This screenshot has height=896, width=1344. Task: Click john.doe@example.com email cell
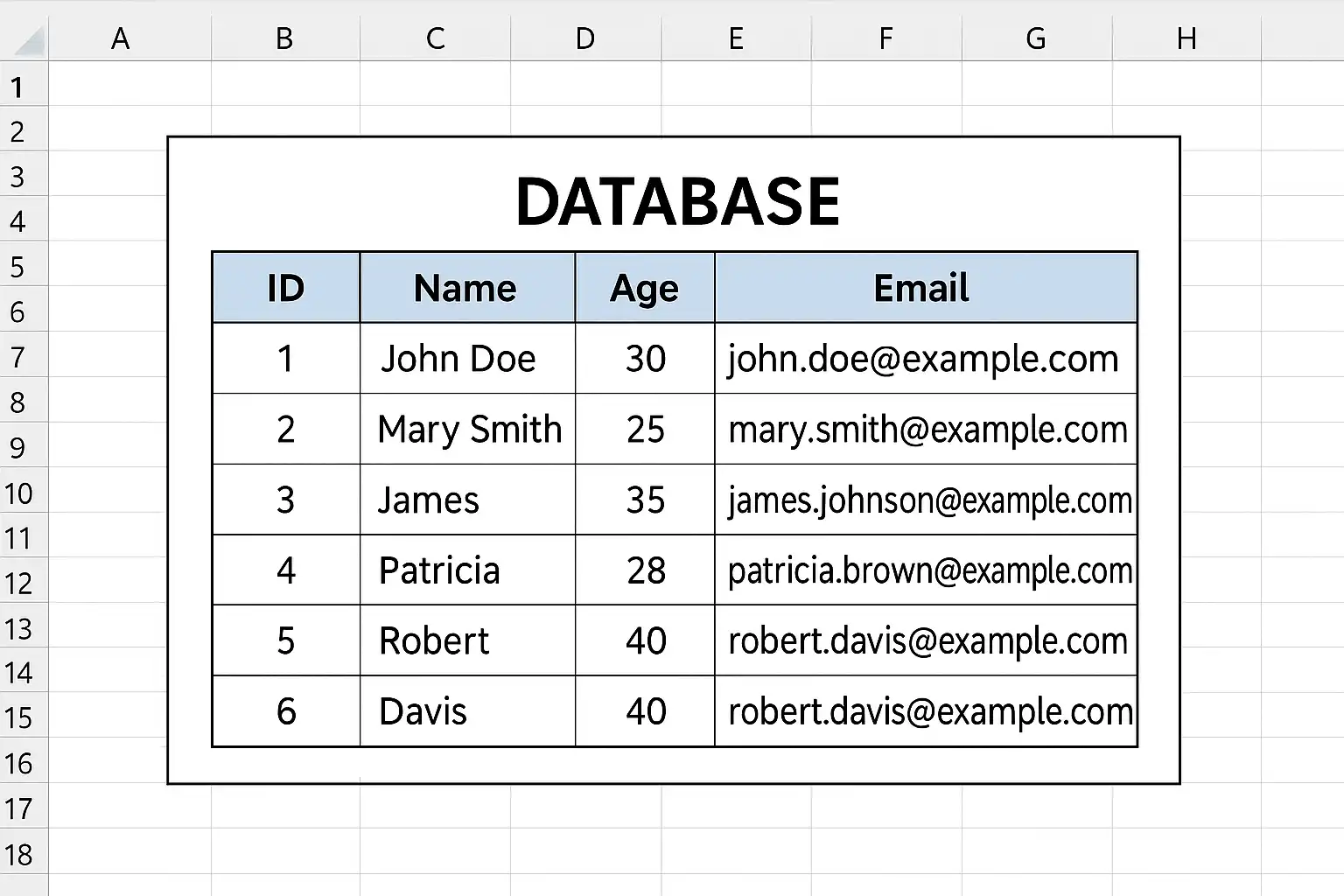pyautogui.click(x=926, y=358)
